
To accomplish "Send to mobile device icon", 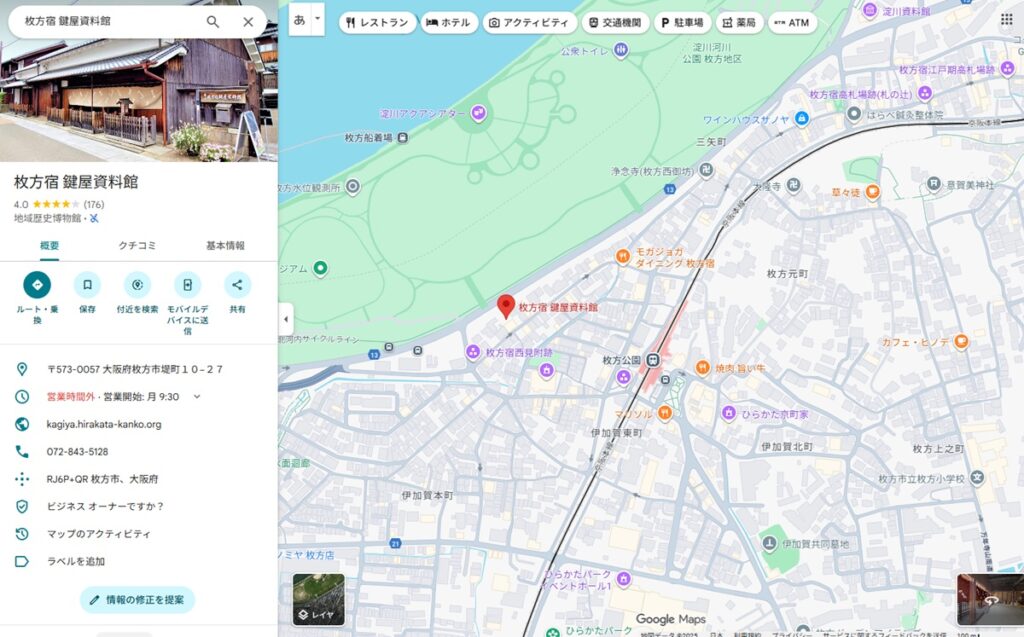I will pyautogui.click(x=187, y=285).
